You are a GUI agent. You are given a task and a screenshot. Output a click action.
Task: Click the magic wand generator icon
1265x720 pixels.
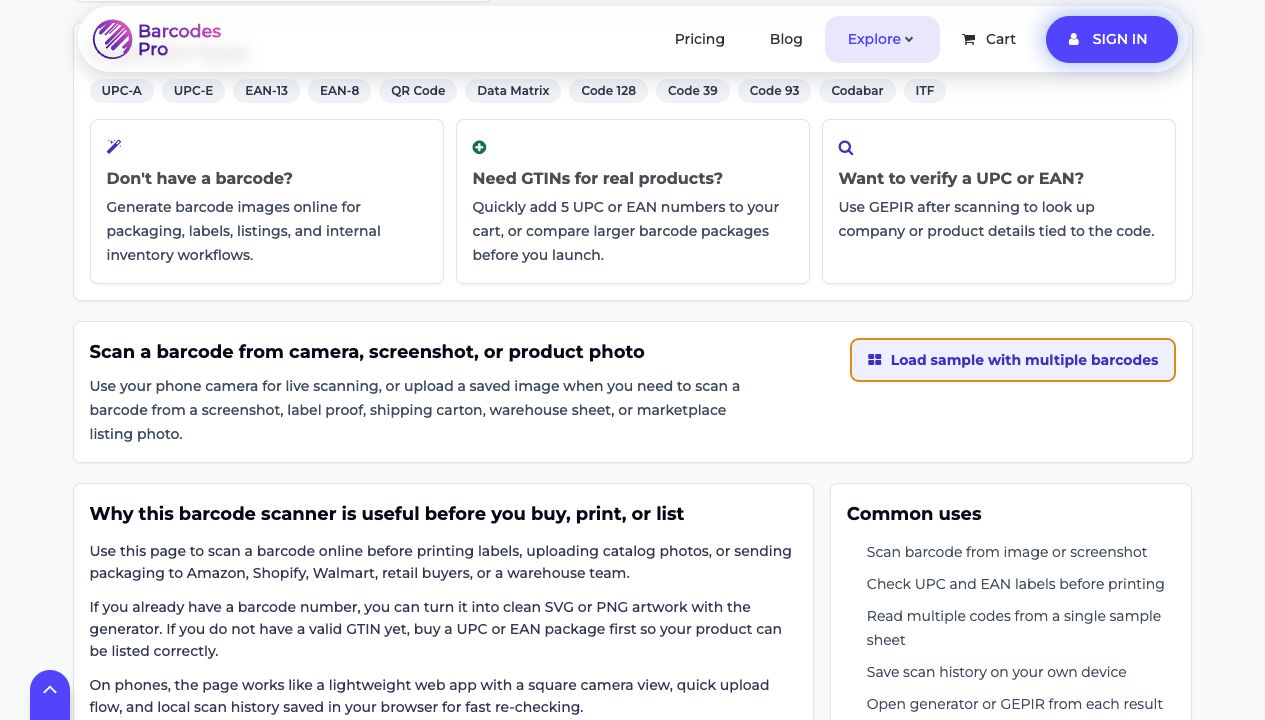(x=114, y=147)
